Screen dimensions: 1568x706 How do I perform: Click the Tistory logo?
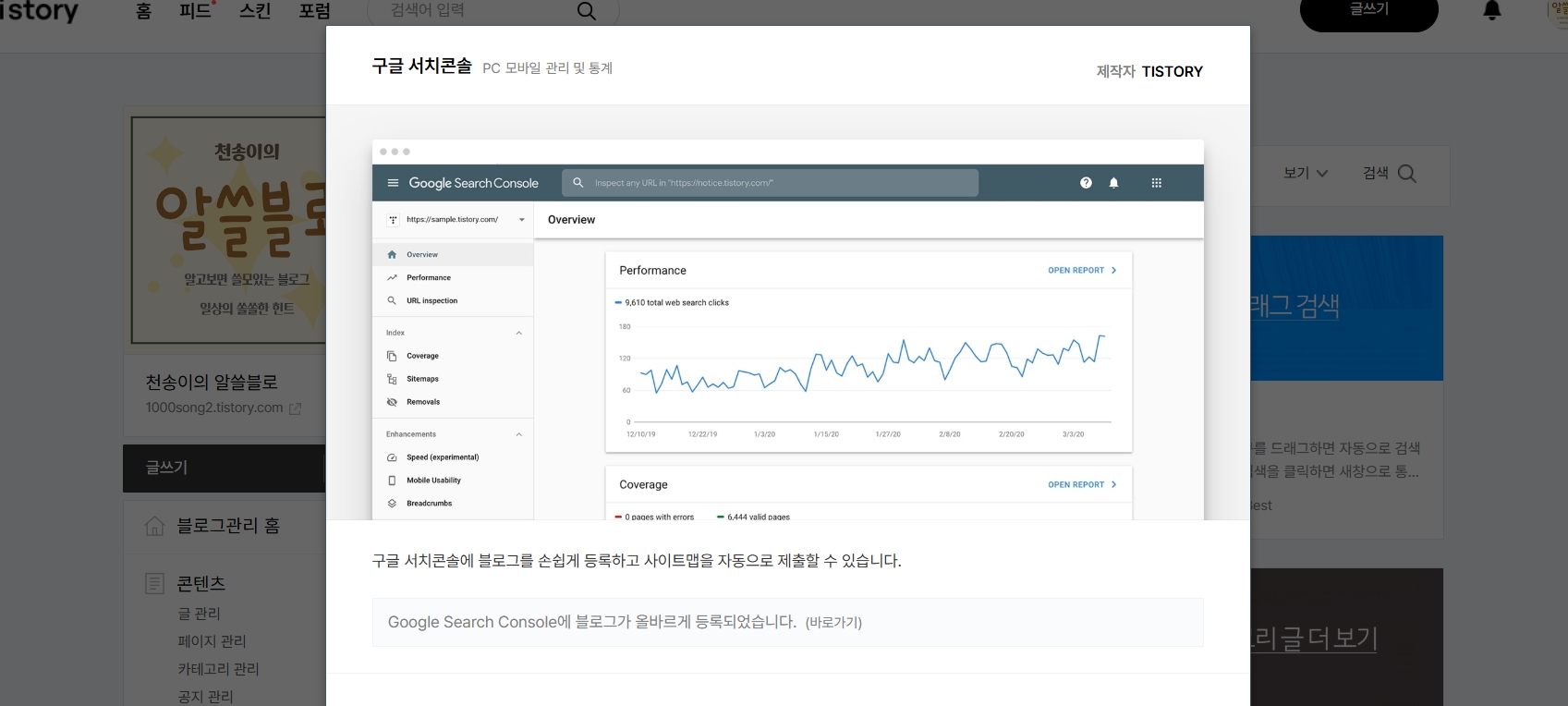tap(39, 11)
